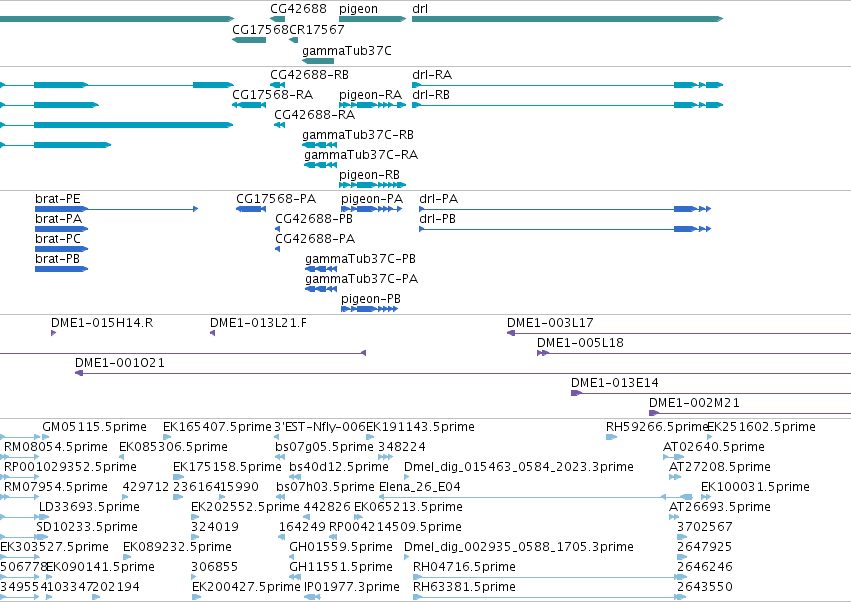851x602 pixels.
Task: Click the DME1-003L17 BAC label
Action: [550, 324]
